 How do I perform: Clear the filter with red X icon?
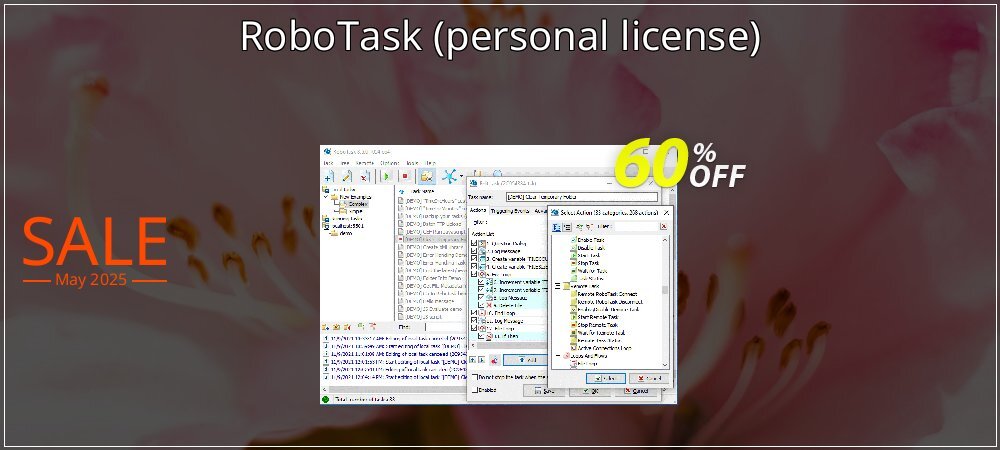pos(663,227)
